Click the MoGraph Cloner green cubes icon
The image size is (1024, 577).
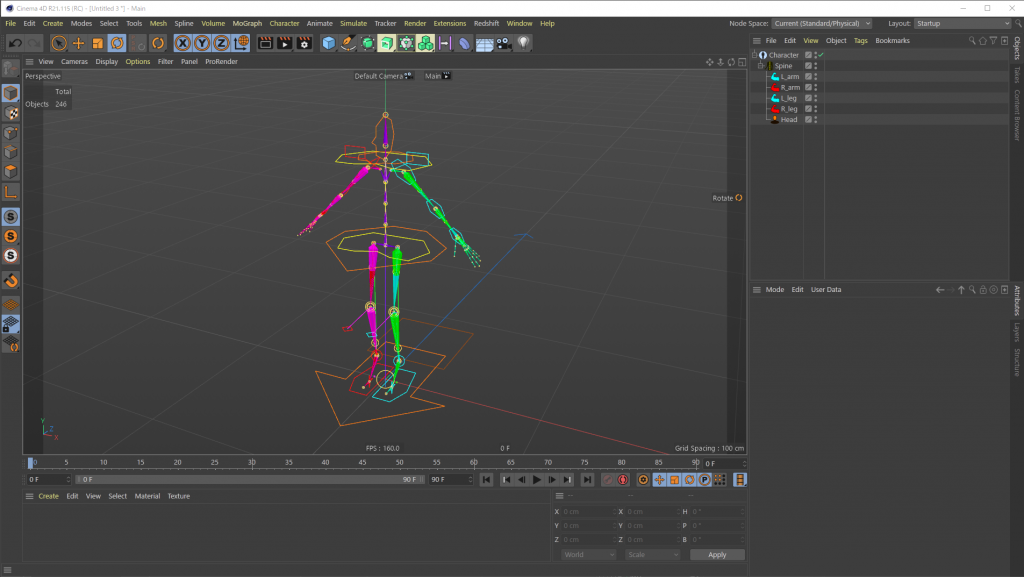[425, 43]
